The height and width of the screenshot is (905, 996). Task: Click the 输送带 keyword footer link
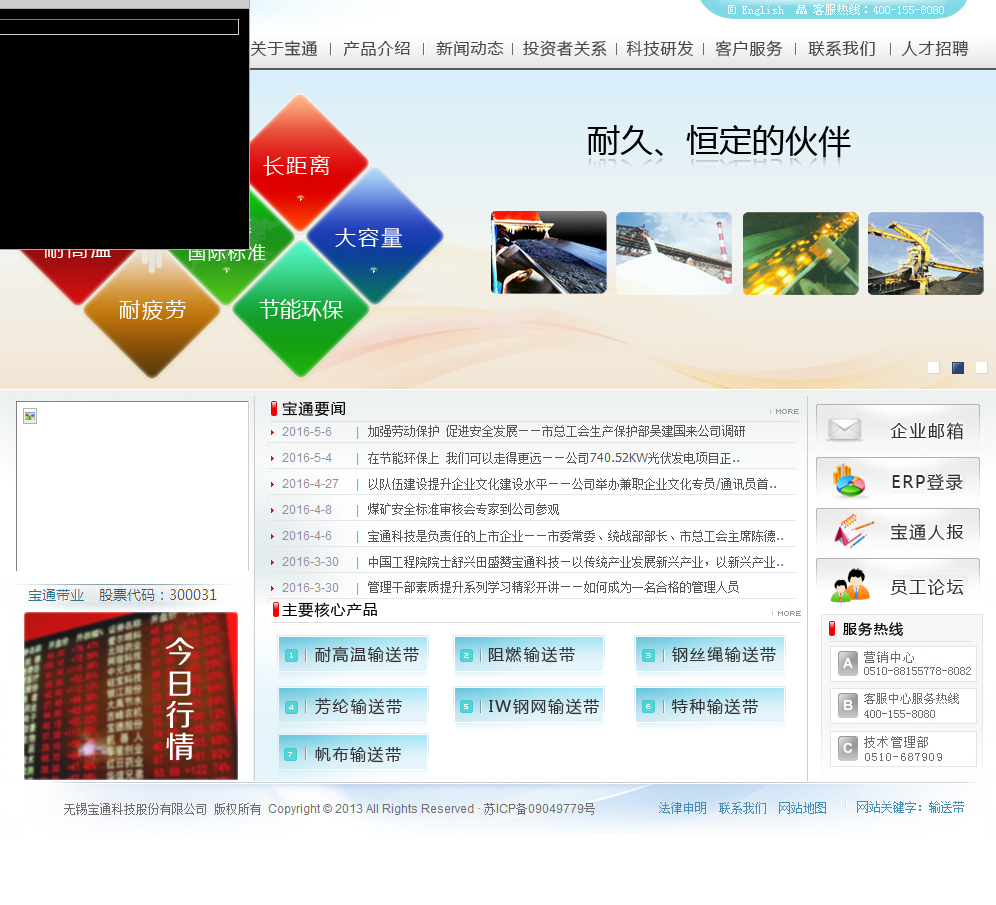(946, 807)
